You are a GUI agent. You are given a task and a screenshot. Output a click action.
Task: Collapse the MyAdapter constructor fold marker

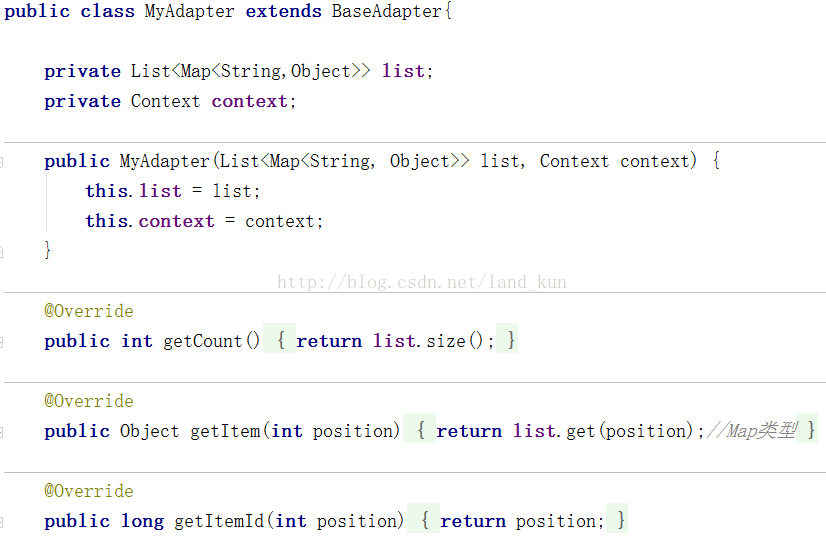point(2,162)
